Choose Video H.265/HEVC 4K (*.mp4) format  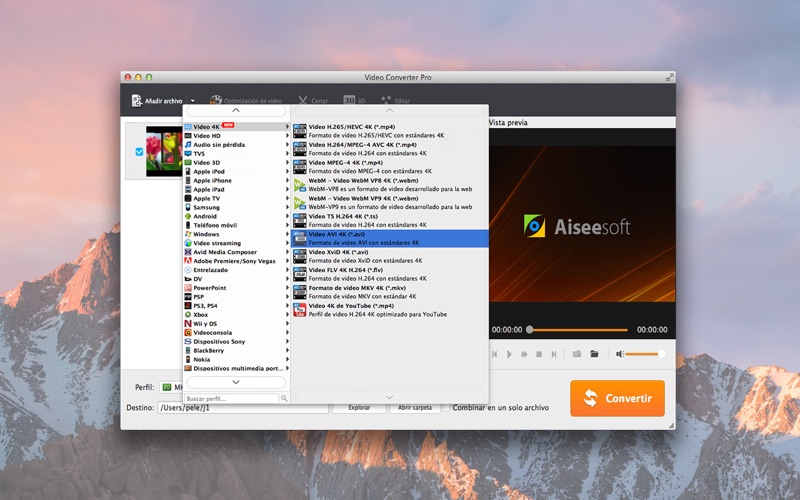point(390,131)
